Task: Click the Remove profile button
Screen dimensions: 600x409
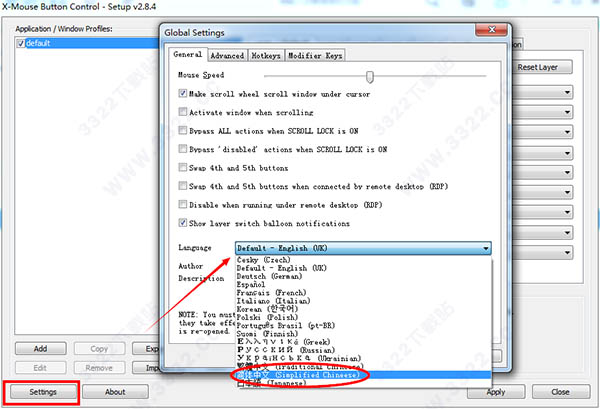Action: coord(99,368)
